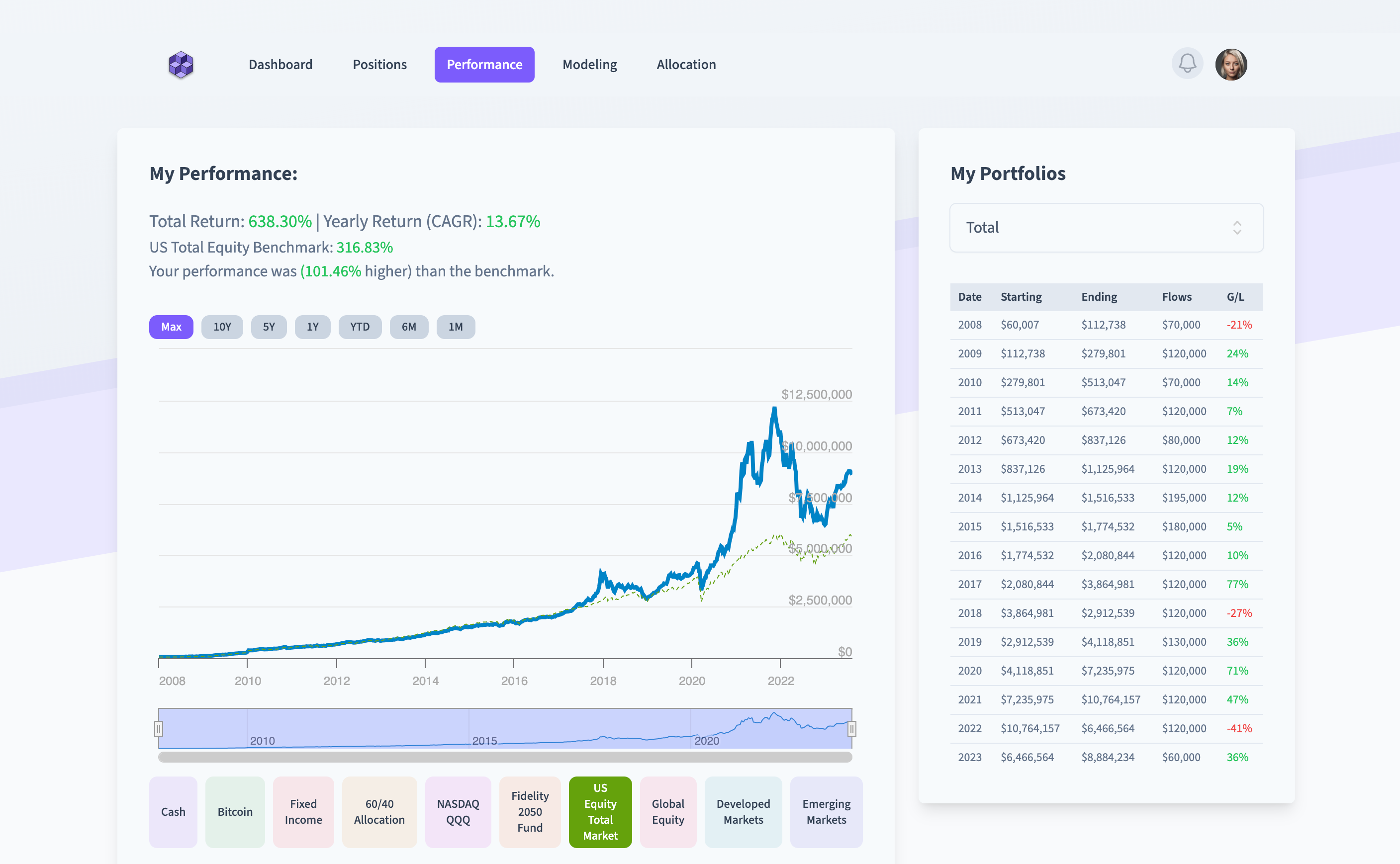The height and width of the screenshot is (864, 1400).
Task: Grab the left range selector handle
Action: pyautogui.click(x=159, y=729)
